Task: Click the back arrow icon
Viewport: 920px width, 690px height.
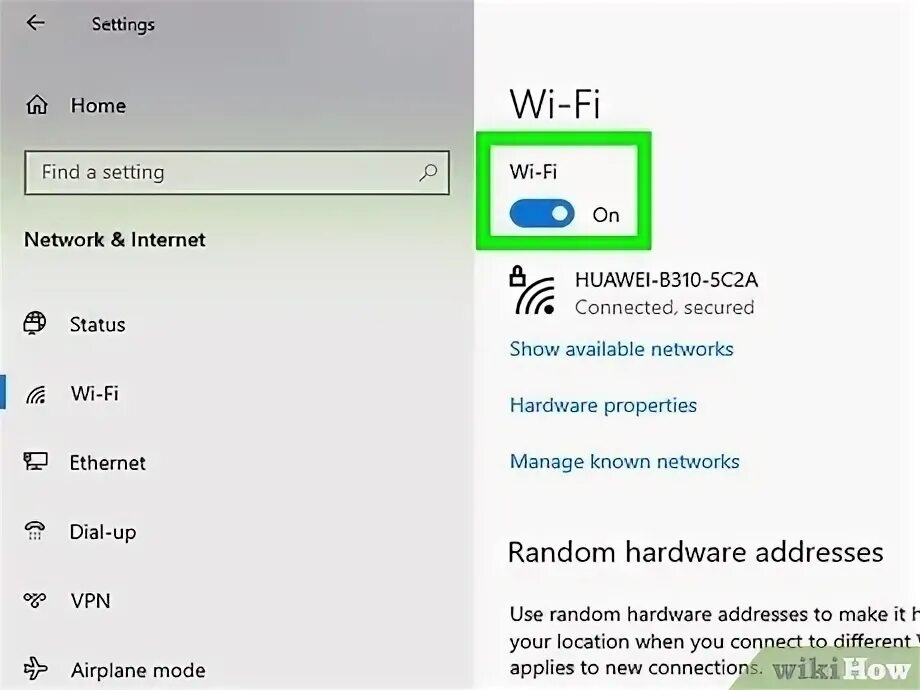Action: pyautogui.click(x=35, y=23)
